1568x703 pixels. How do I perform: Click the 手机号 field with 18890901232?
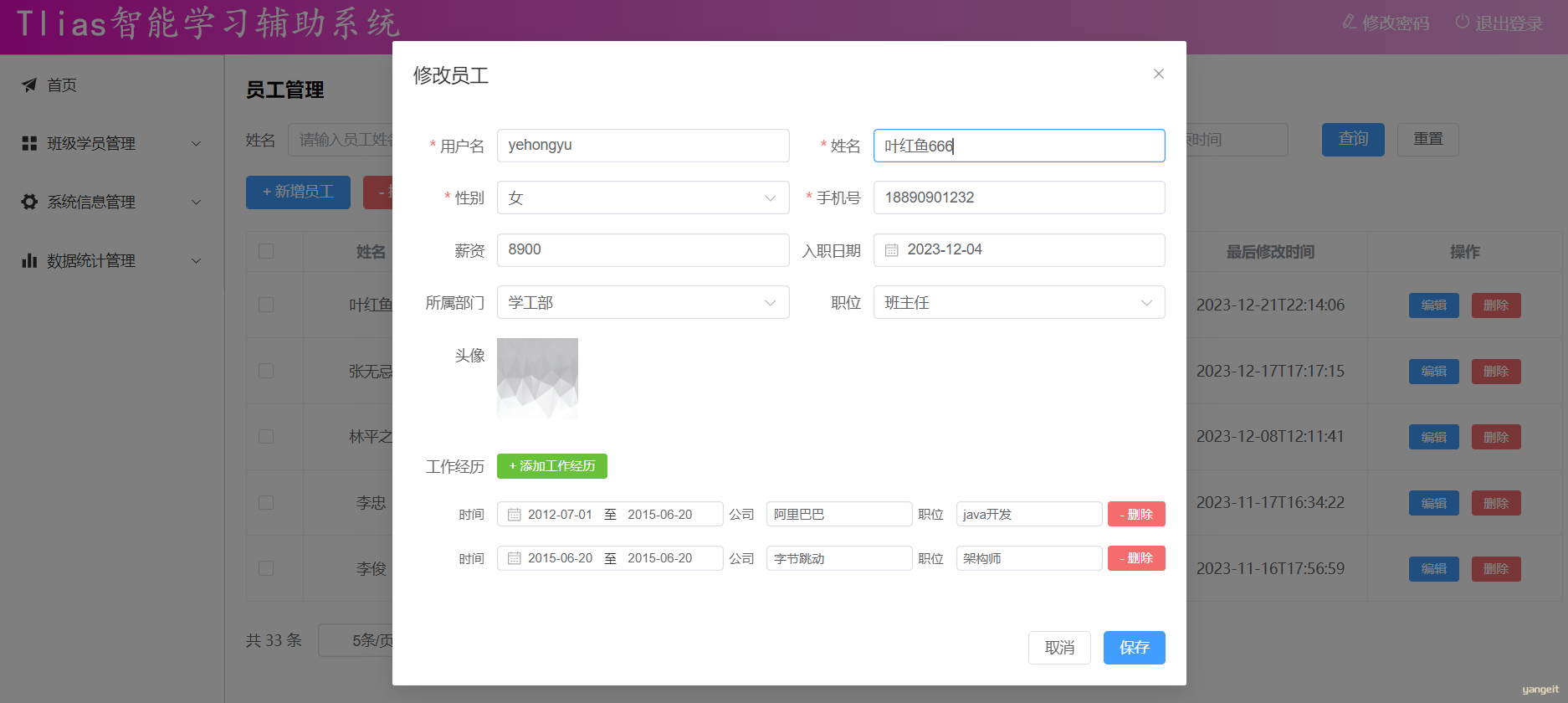point(1019,198)
